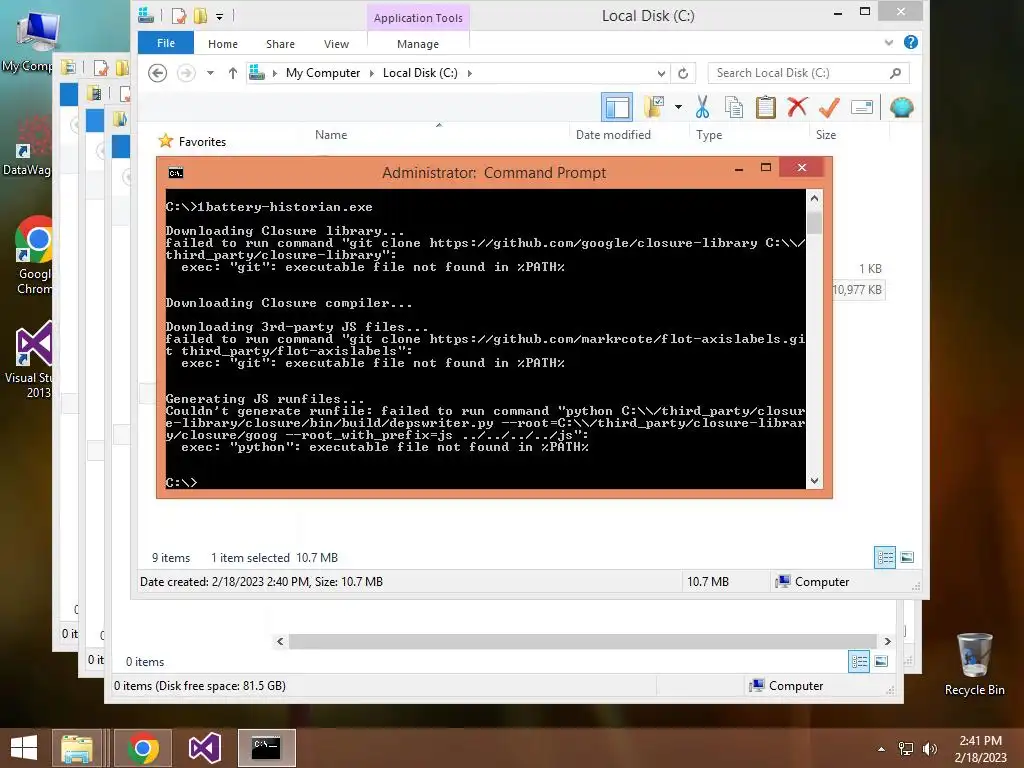
Task: Open the Help question mark icon
Action: pyautogui.click(x=910, y=42)
